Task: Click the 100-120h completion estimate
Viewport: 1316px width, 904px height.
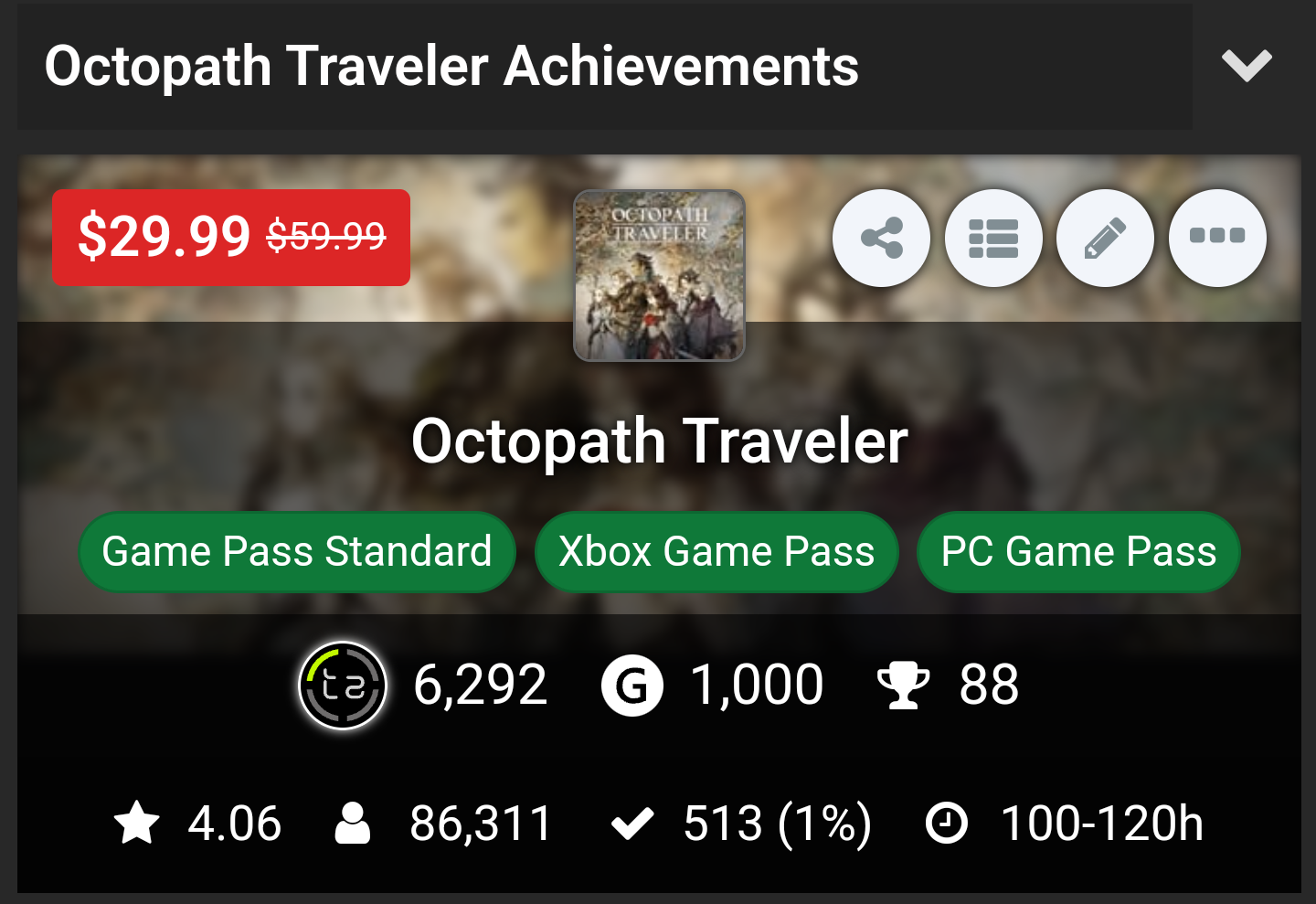Action: [x=1101, y=823]
